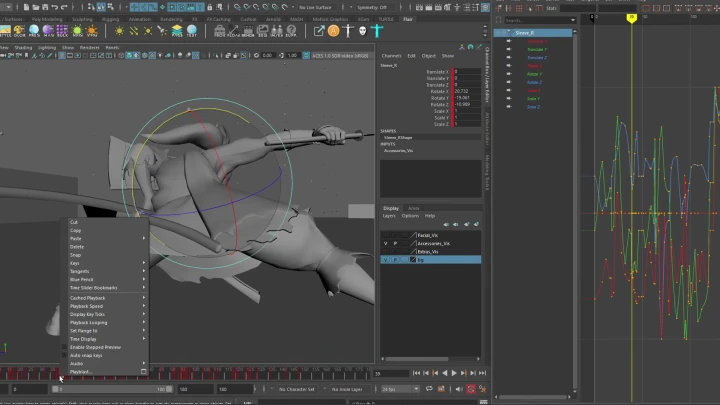Click the Play Backwards button
This screenshot has height=405, width=720.
(444, 373)
